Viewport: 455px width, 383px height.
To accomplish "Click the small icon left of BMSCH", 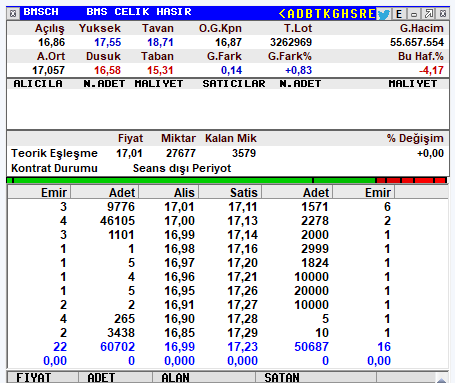I will pos(13,14).
